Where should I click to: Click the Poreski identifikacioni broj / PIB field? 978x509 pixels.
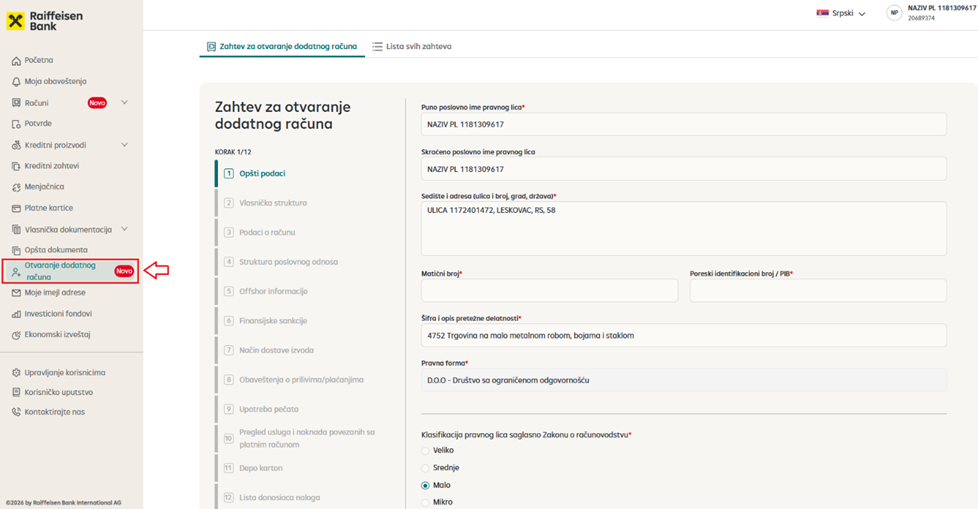pyautogui.click(x=818, y=291)
